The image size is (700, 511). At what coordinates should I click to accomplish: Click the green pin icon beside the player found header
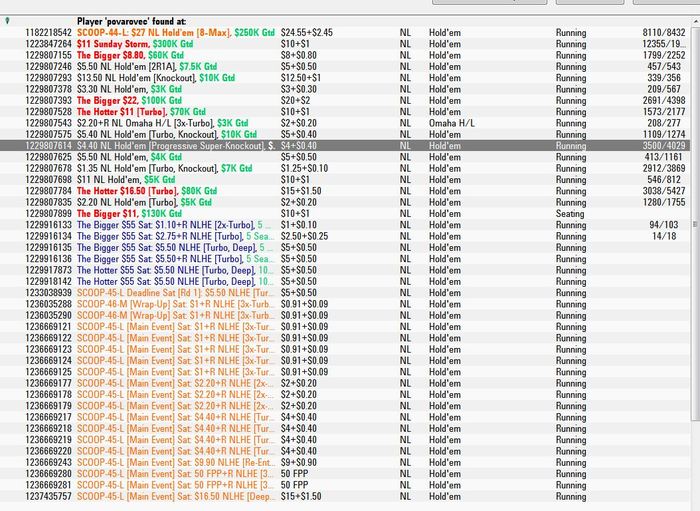7,21
